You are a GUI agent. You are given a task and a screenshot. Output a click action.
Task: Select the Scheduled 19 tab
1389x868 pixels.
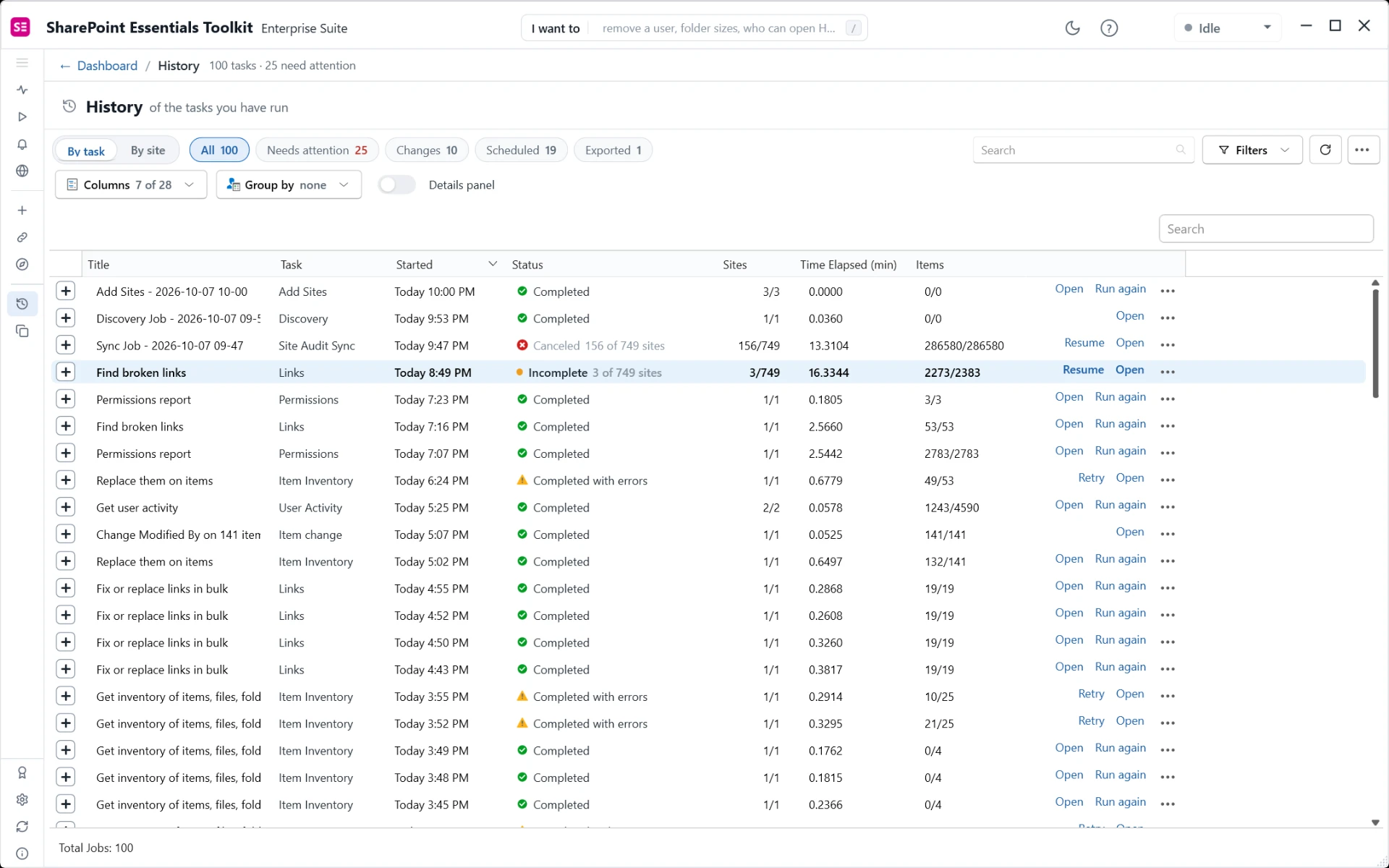pyautogui.click(x=521, y=150)
